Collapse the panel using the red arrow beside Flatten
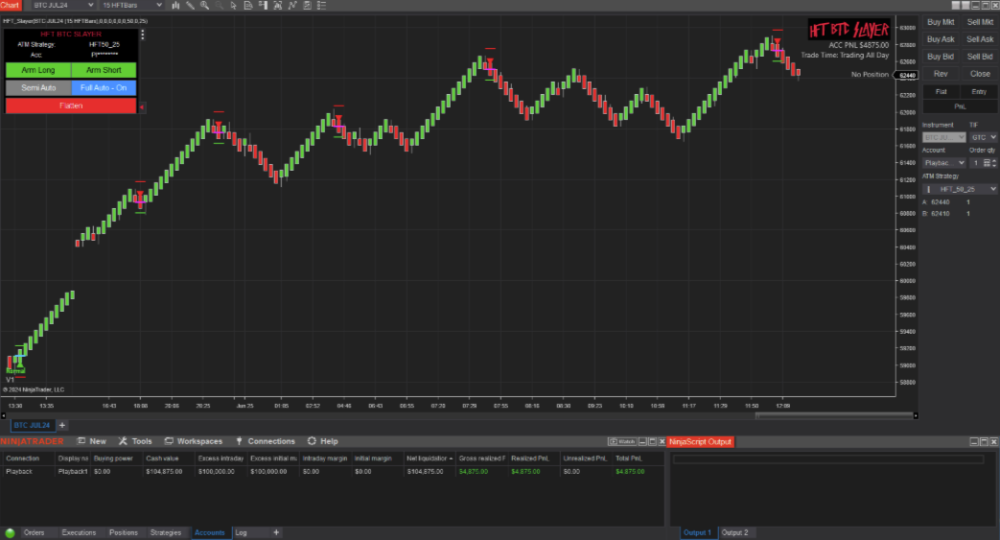 tap(142, 106)
